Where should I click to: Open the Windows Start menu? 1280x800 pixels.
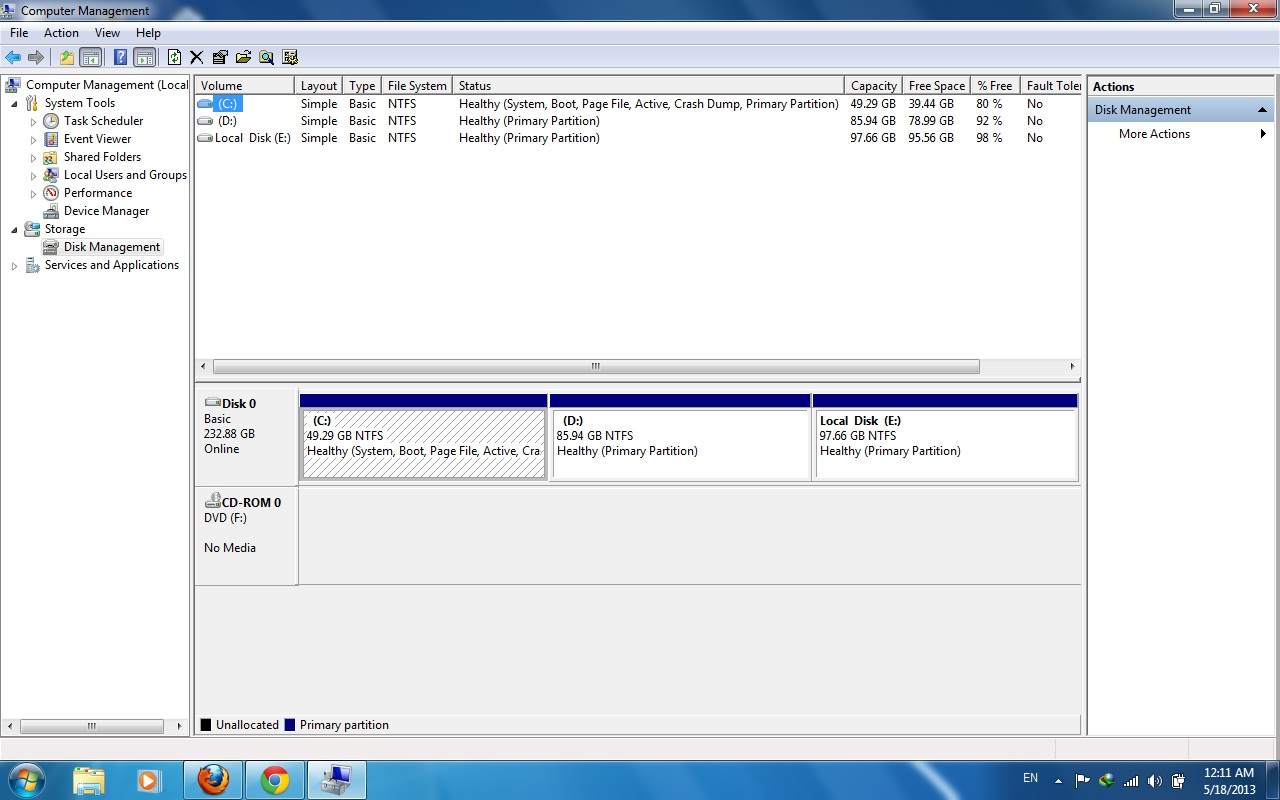(x=25, y=780)
